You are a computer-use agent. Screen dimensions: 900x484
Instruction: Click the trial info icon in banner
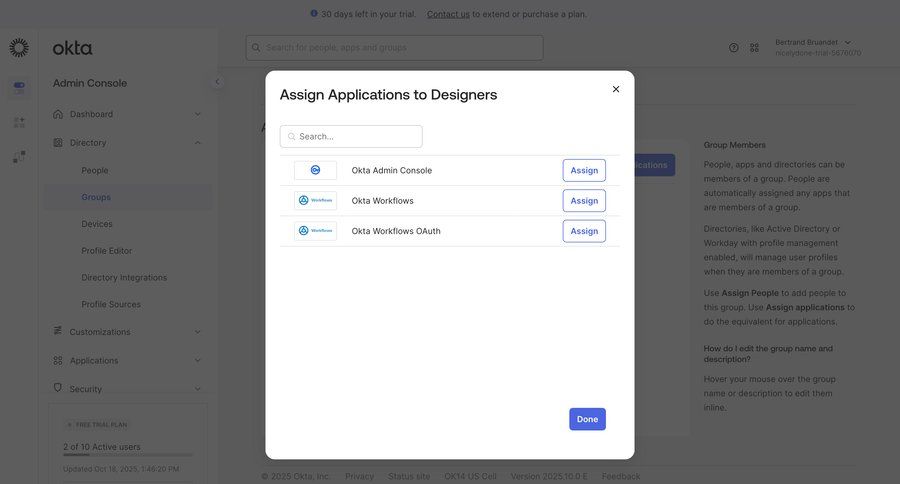pos(314,13)
